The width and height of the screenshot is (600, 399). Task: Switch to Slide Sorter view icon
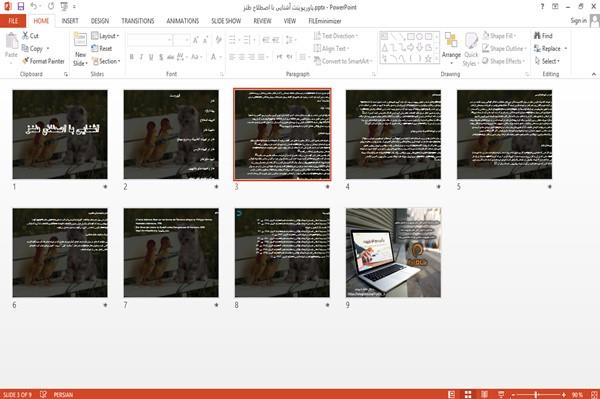(468, 394)
